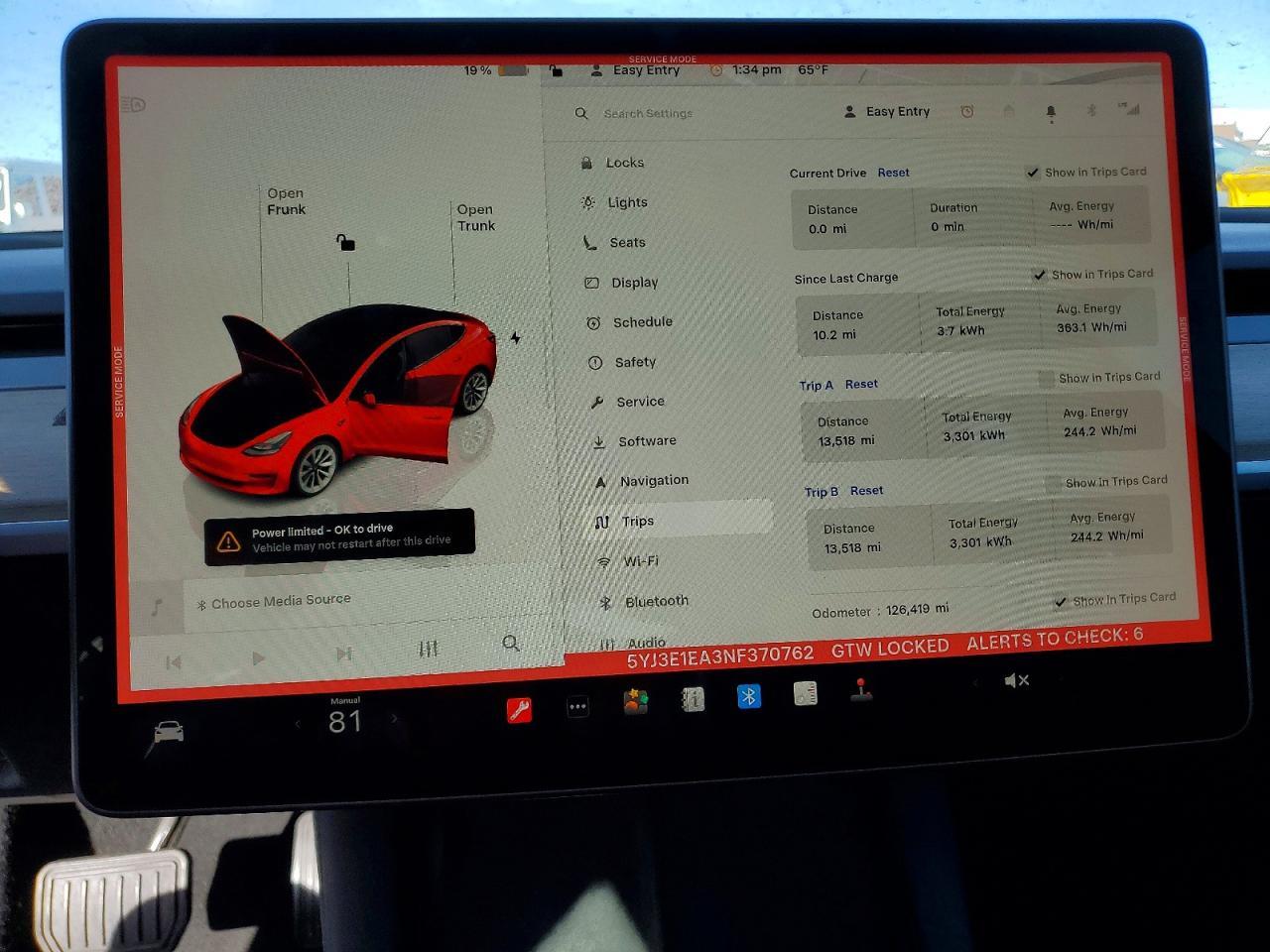The width and height of the screenshot is (1270, 952).
Task: Tap the Odometer 126,419 mi reading
Action: (880, 610)
